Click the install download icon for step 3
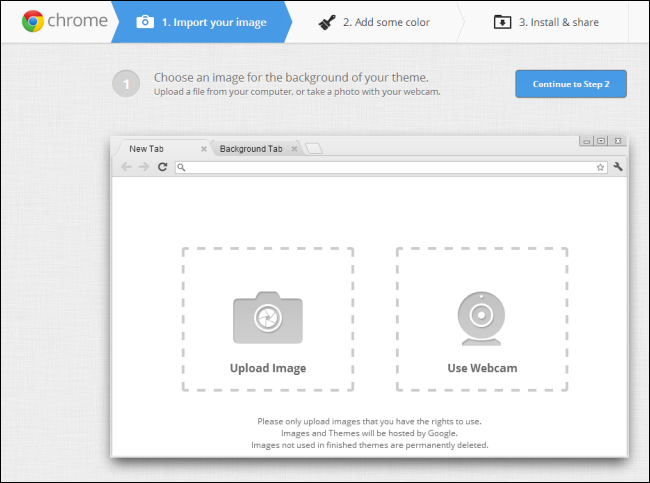Image resolution: width=650 pixels, height=483 pixels. (x=502, y=22)
